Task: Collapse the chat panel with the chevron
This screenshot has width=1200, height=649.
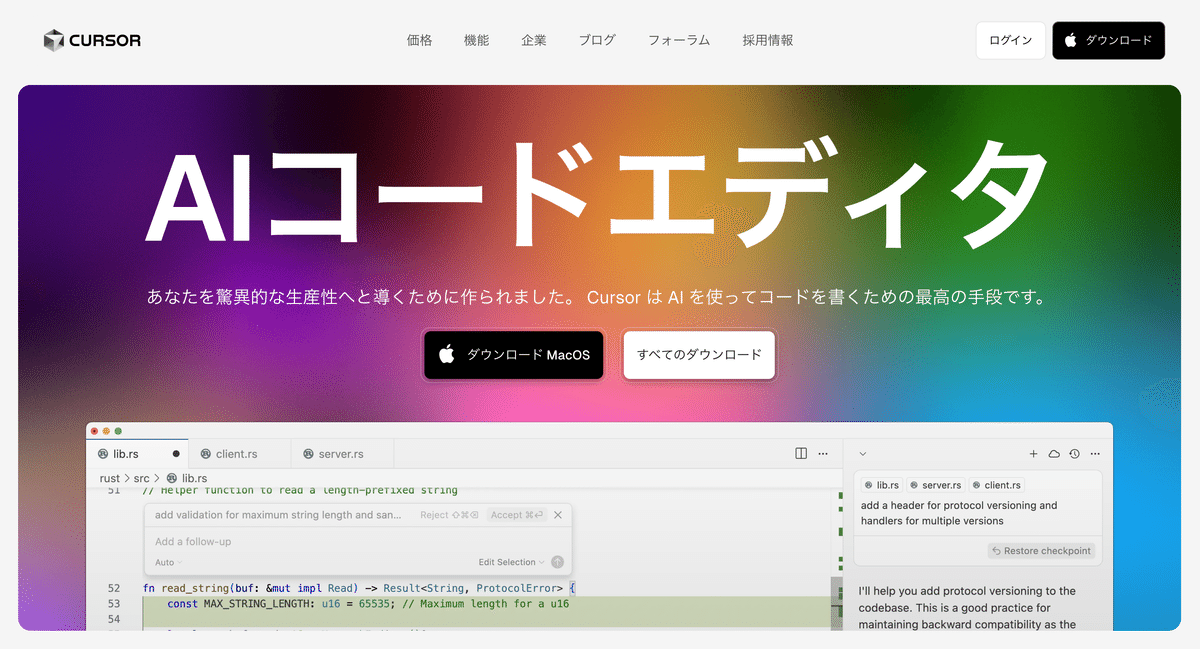Action: pos(864,453)
